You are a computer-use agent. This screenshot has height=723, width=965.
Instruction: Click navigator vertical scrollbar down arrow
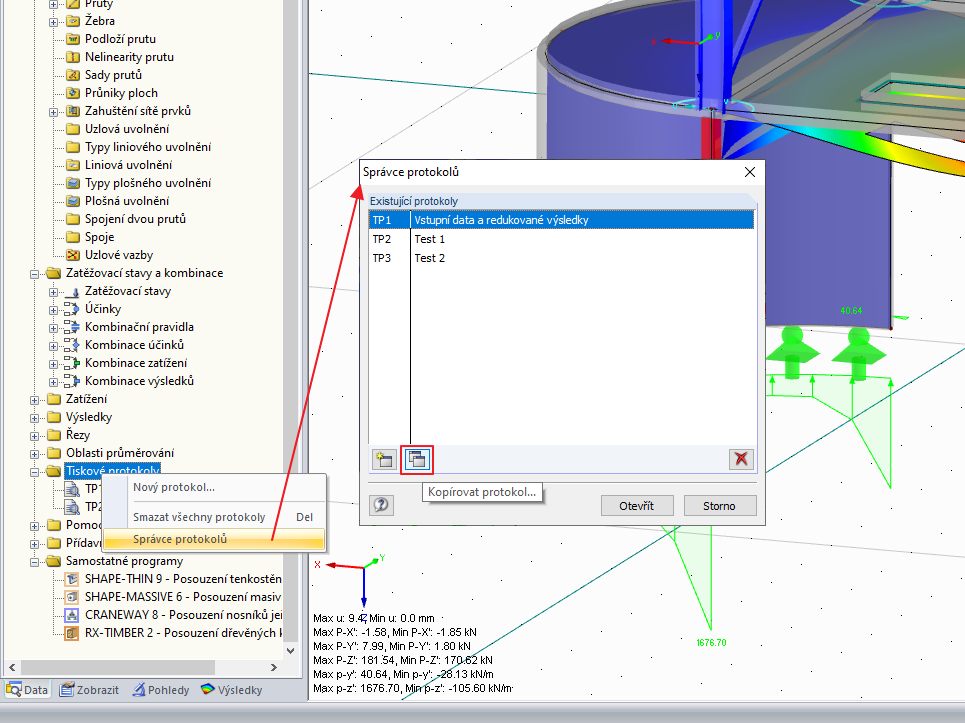point(291,650)
